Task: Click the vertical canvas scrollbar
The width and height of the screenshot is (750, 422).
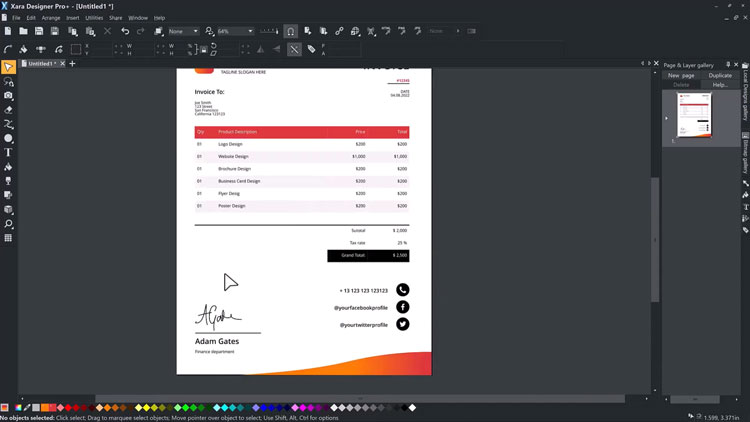Action: (655, 239)
